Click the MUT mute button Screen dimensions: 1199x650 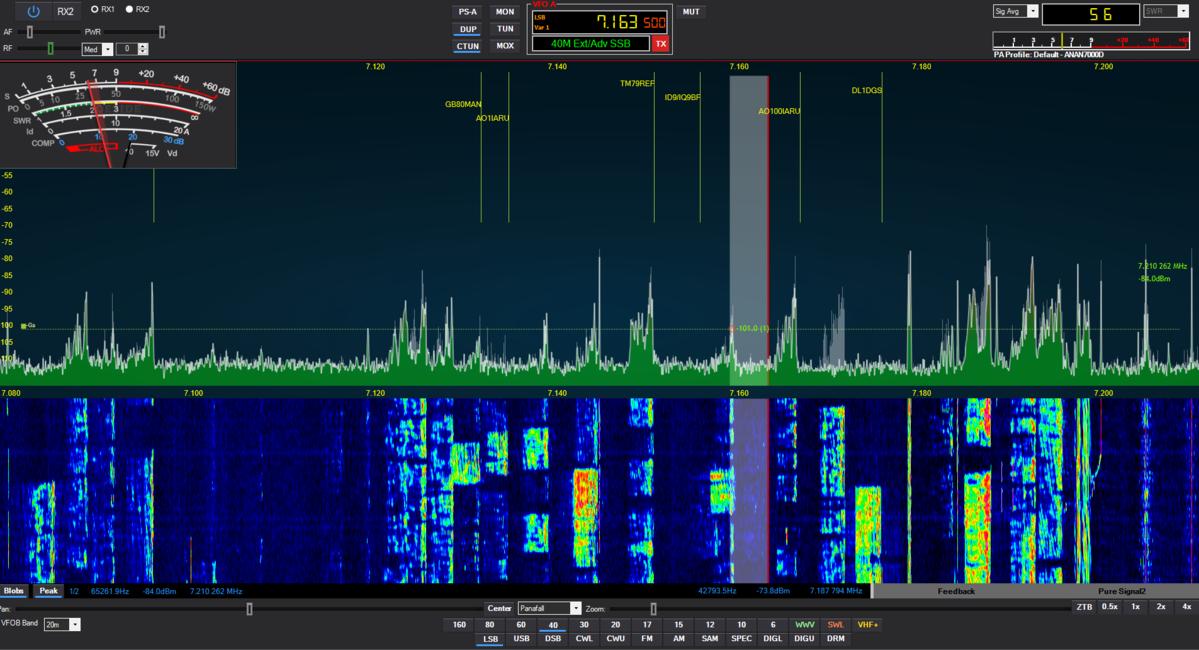pos(690,11)
